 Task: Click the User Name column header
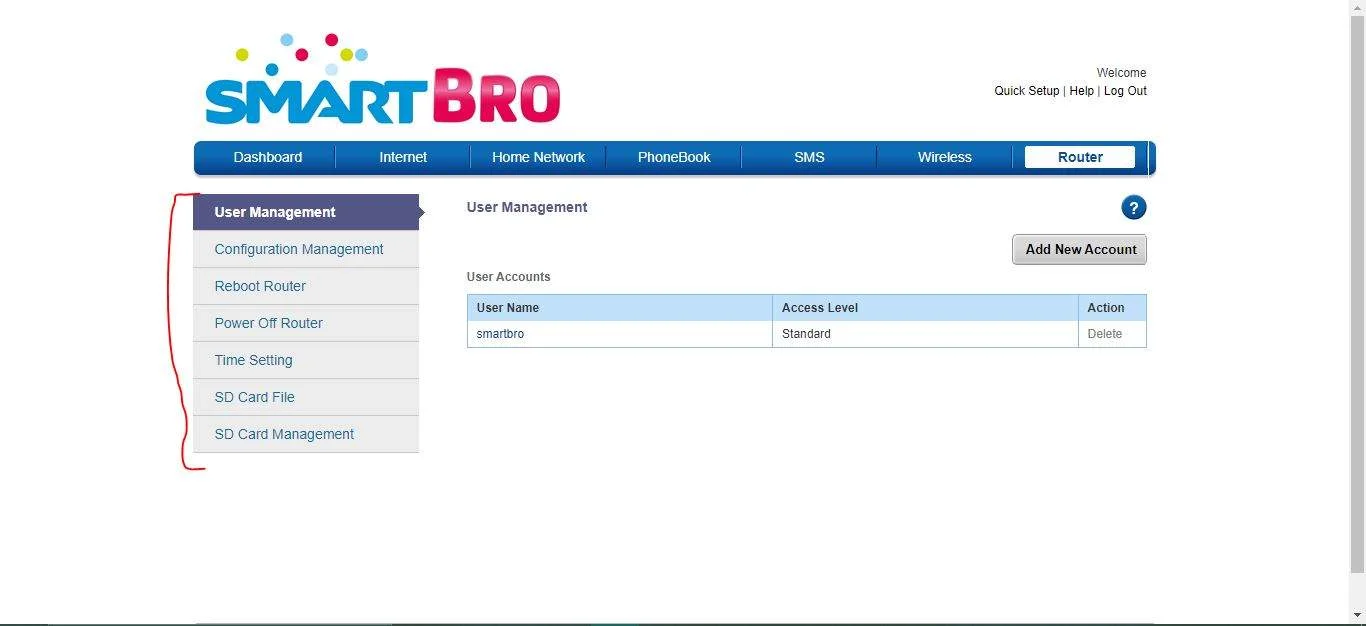[x=620, y=308]
